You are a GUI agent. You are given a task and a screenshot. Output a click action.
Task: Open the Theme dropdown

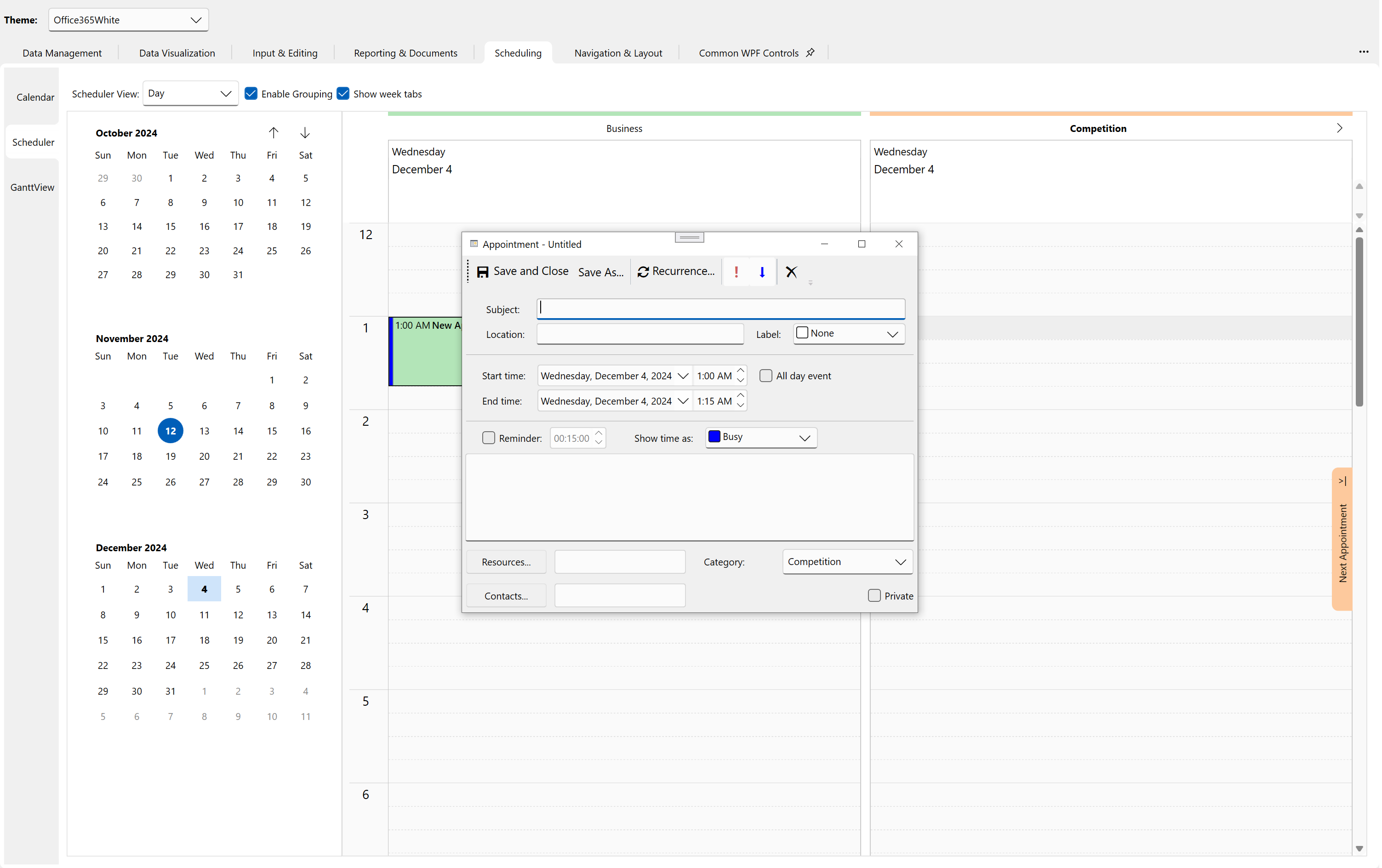[129, 19]
